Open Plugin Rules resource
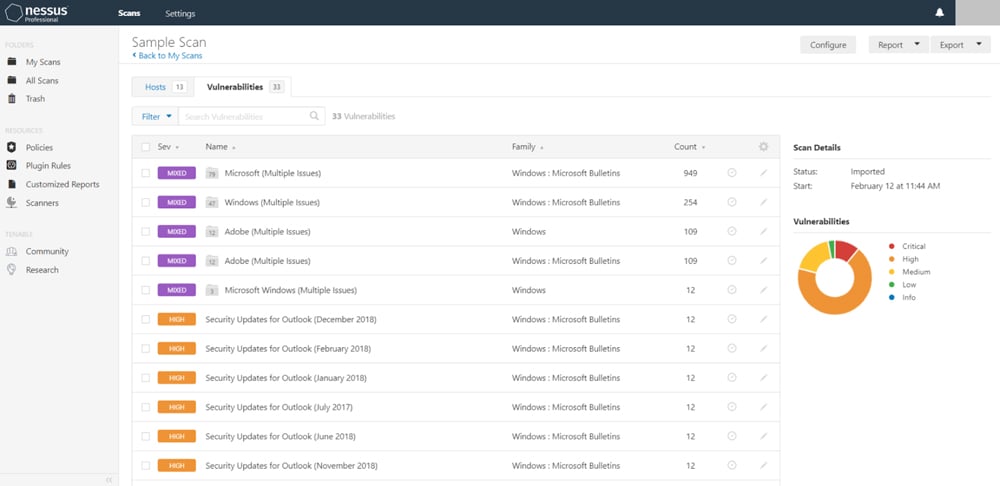Screen dimensions: 1000x486 click(48, 166)
